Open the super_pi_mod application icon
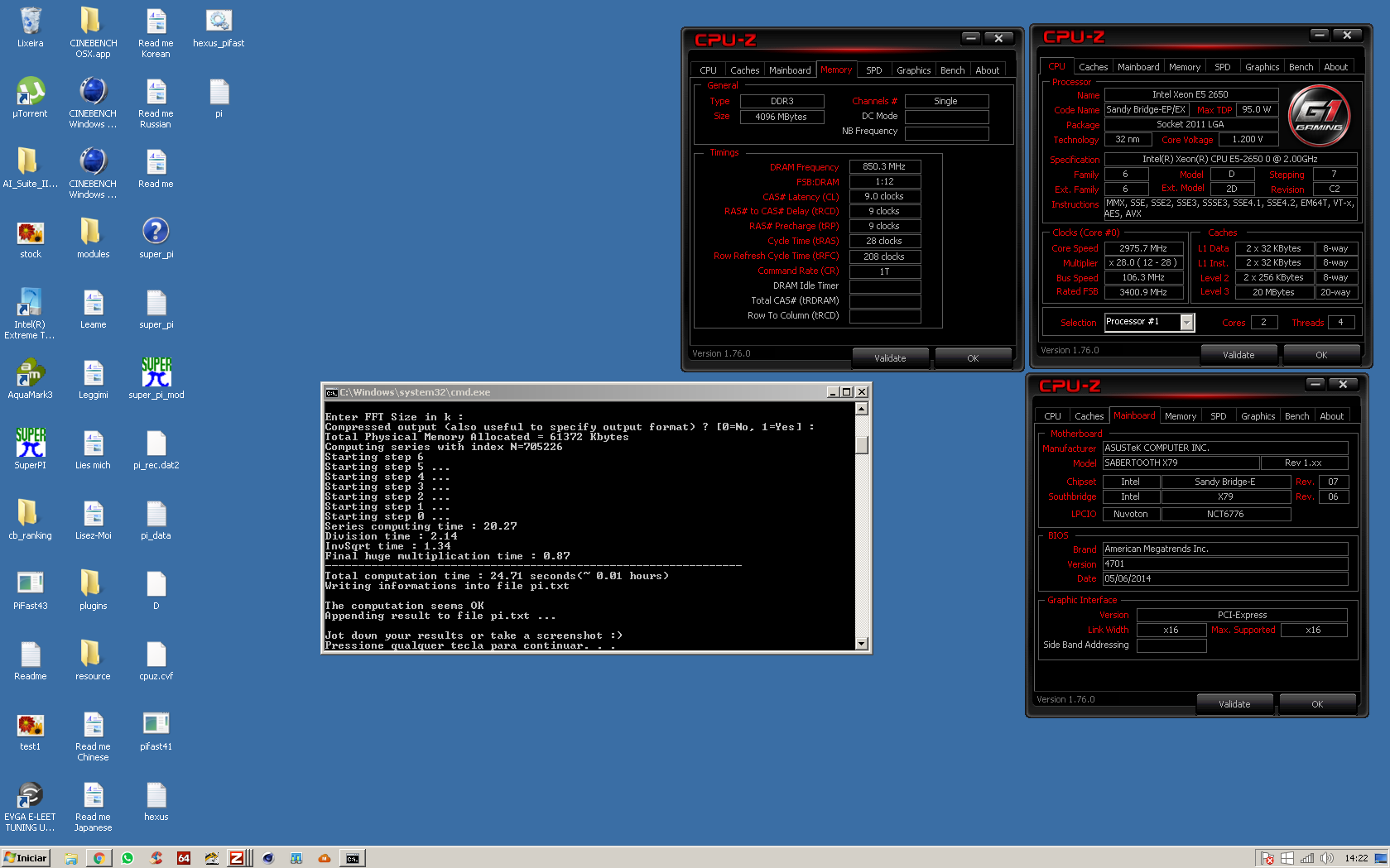 pos(156,378)
